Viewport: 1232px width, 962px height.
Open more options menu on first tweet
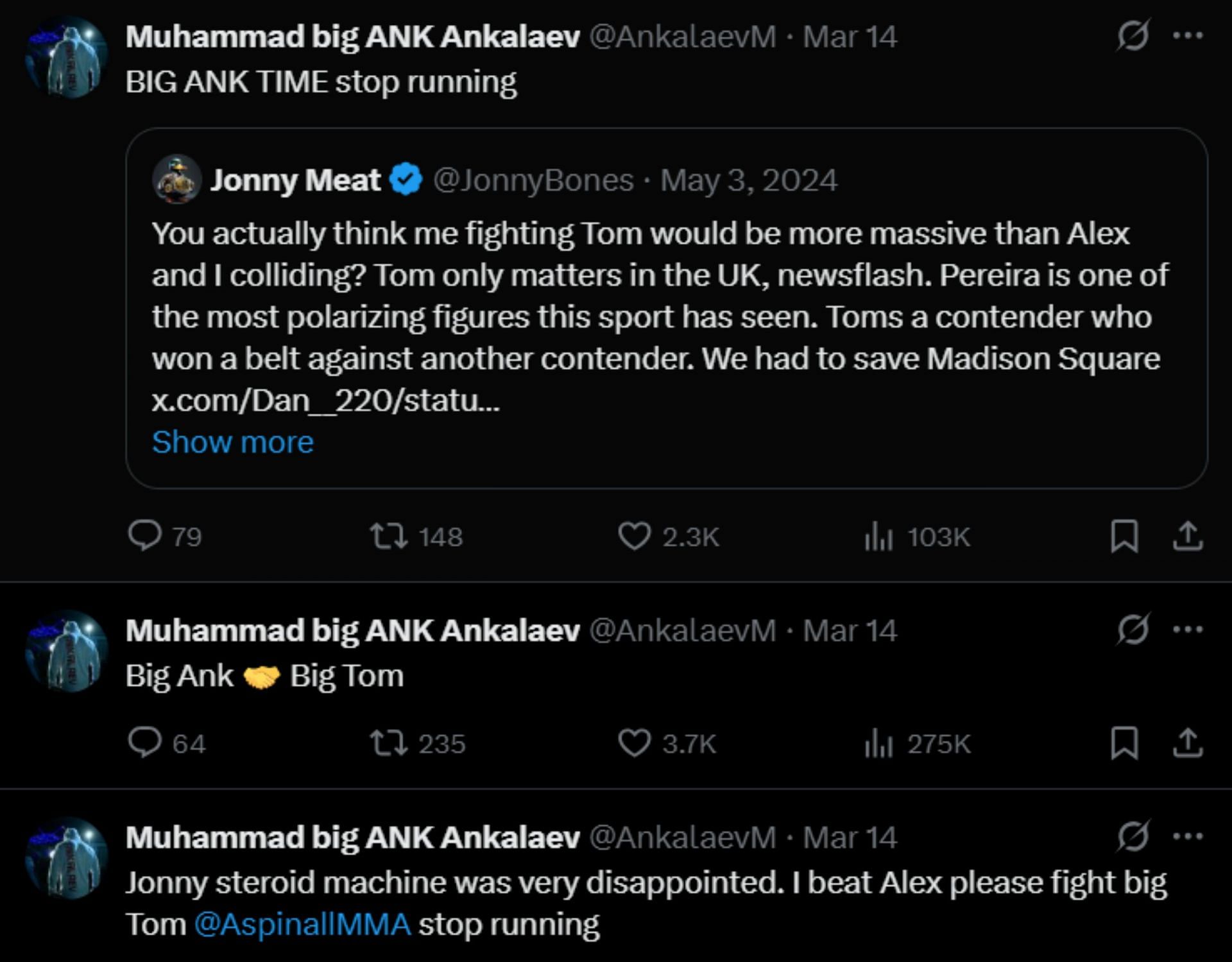(x=1188, y=36)
